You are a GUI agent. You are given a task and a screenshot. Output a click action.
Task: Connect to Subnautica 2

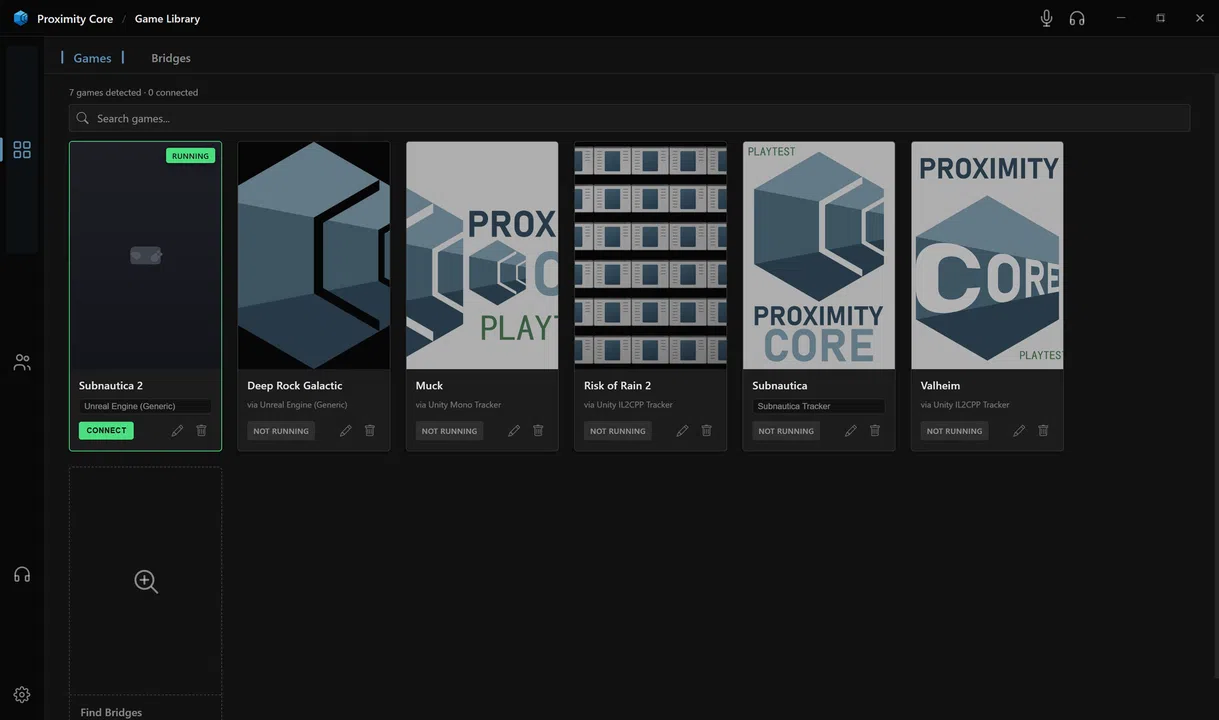click(x=106, y=431)
